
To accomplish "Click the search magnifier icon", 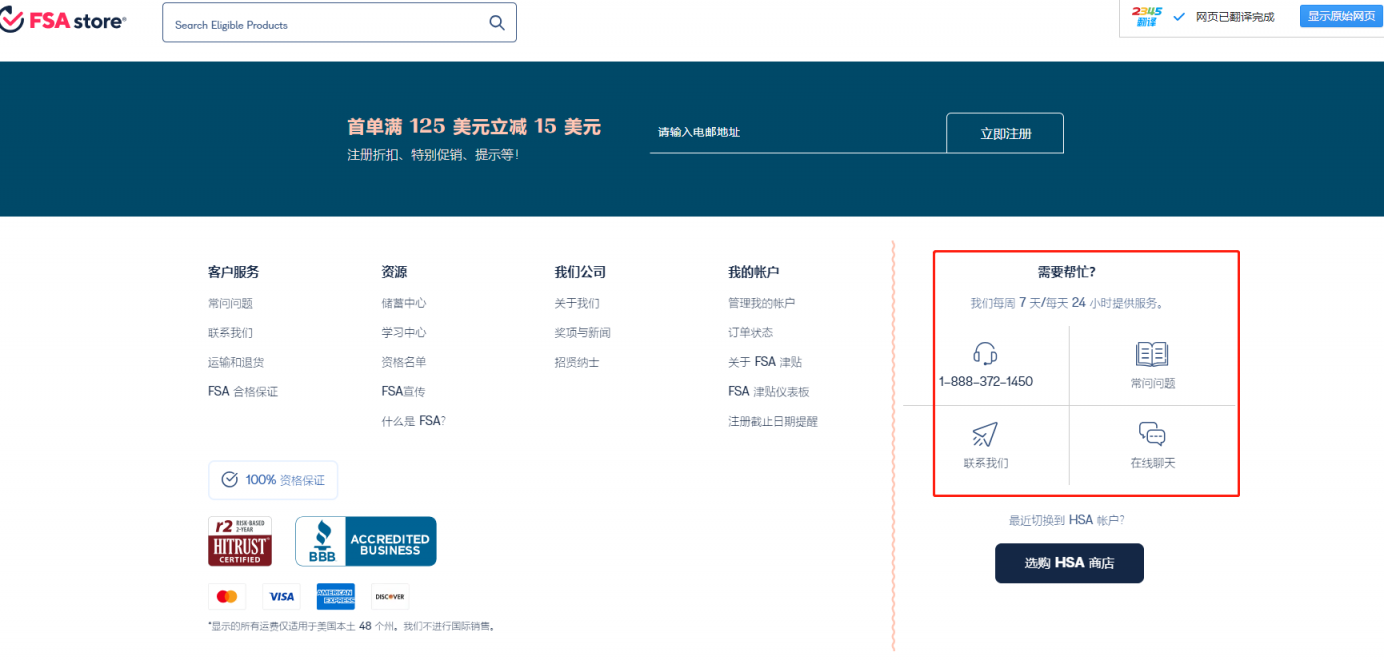I will click(497, 21).
